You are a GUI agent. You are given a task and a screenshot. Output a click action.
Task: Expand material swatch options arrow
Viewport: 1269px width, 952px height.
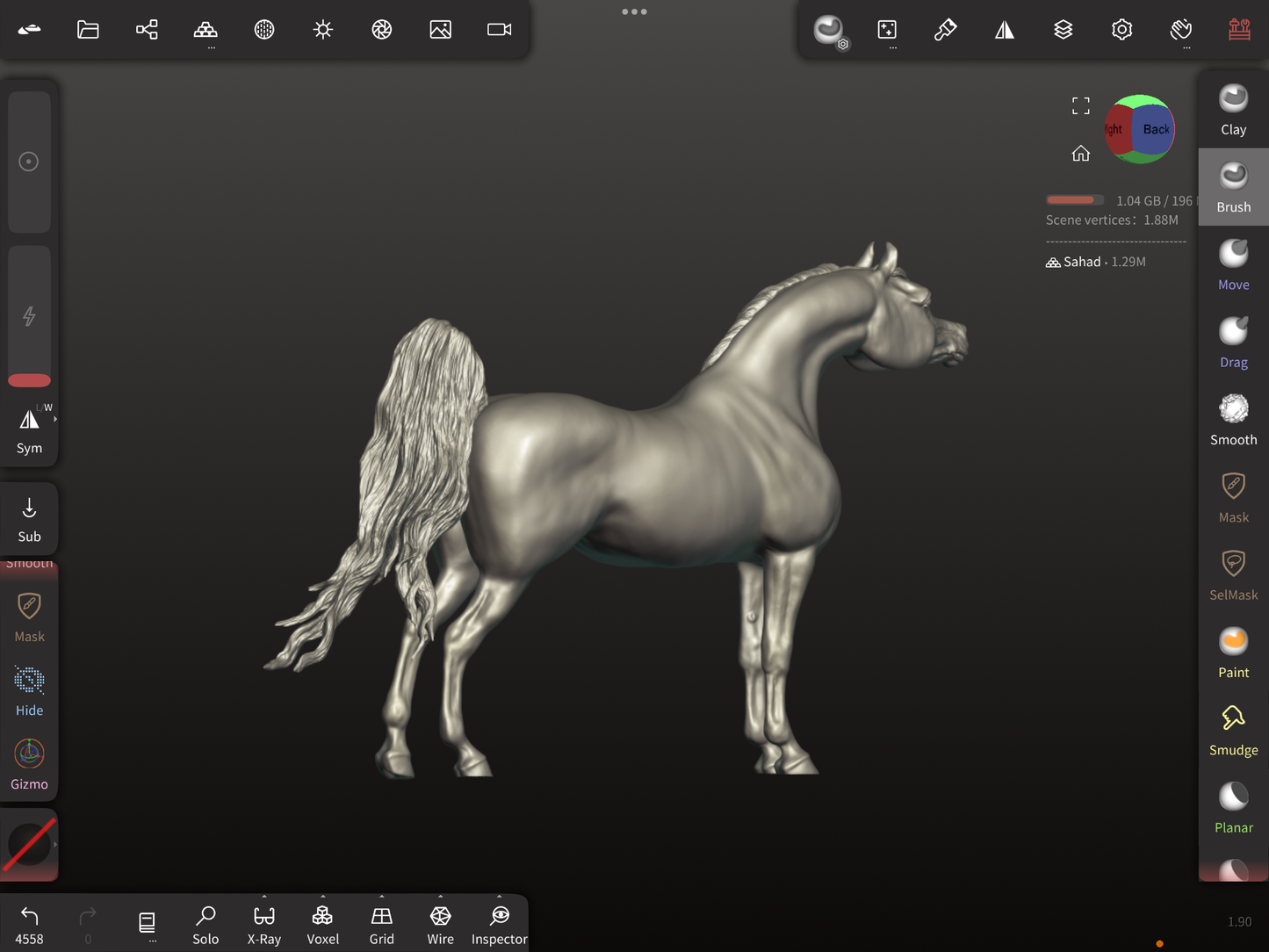(x=55, y=845)
